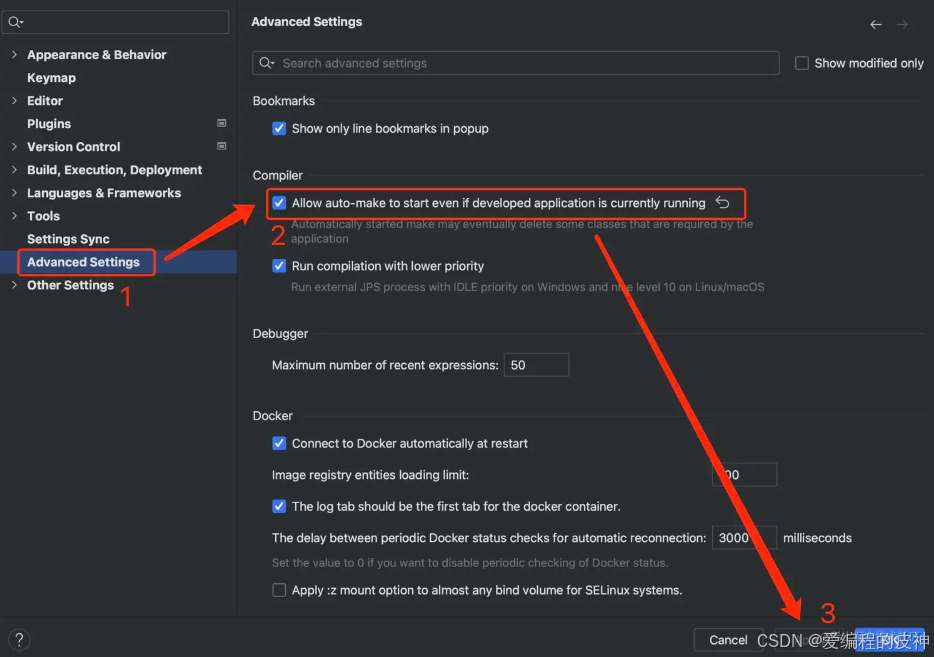Disable Connect to Docker automatically at restart
Viewport: 934px width, 657px height.
point(279,443)
